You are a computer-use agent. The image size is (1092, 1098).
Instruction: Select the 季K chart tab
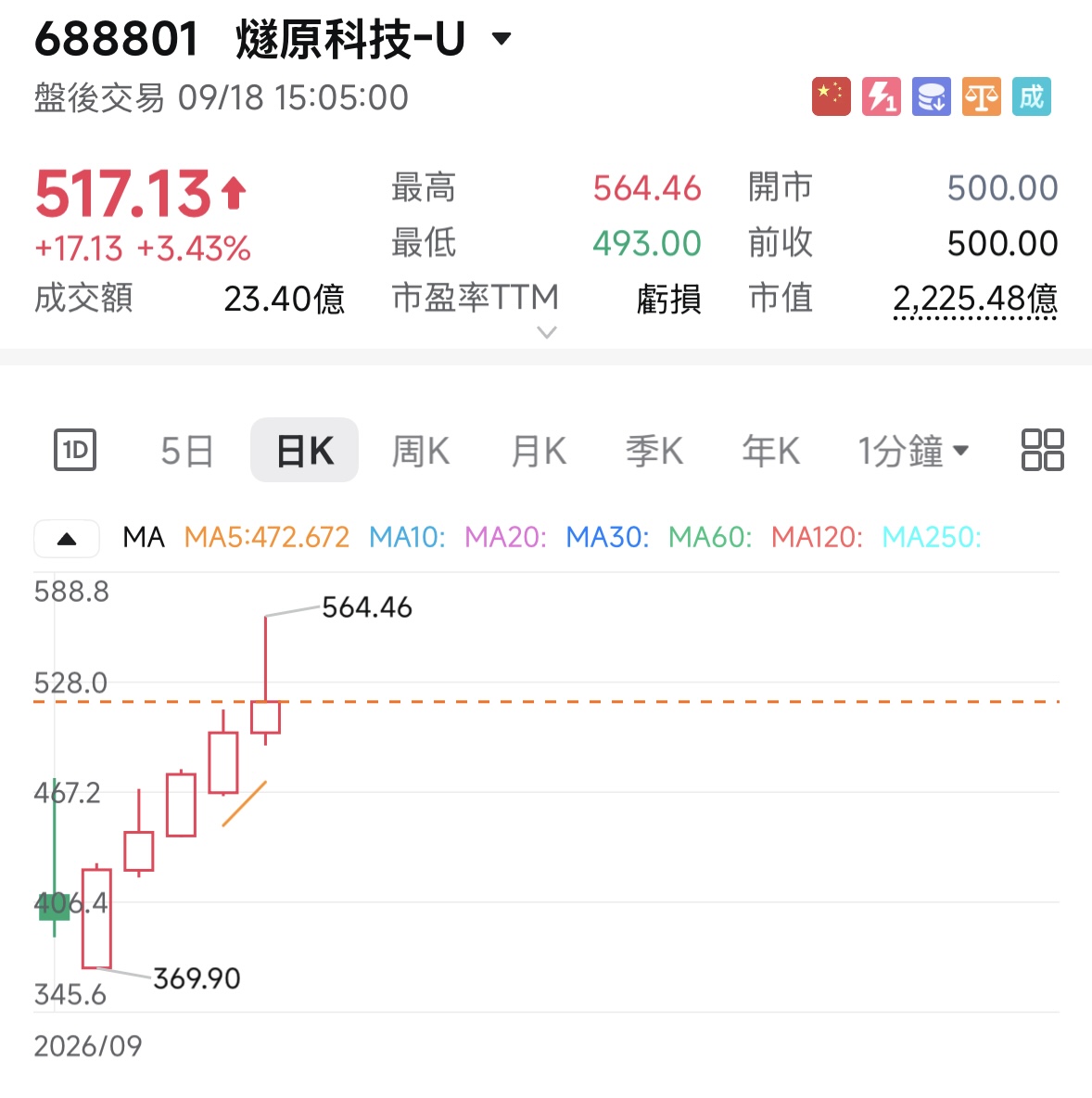click(654, 451)
